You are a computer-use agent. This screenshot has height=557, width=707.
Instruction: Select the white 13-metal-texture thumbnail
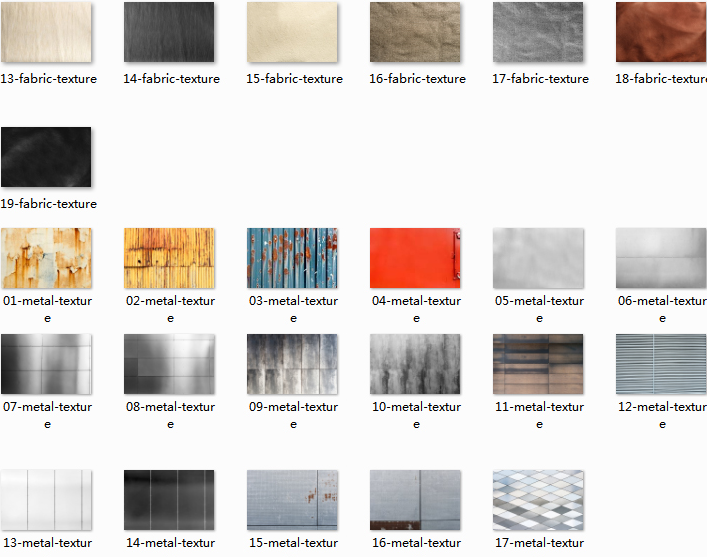pyautogui.click(x=46, y=500)
